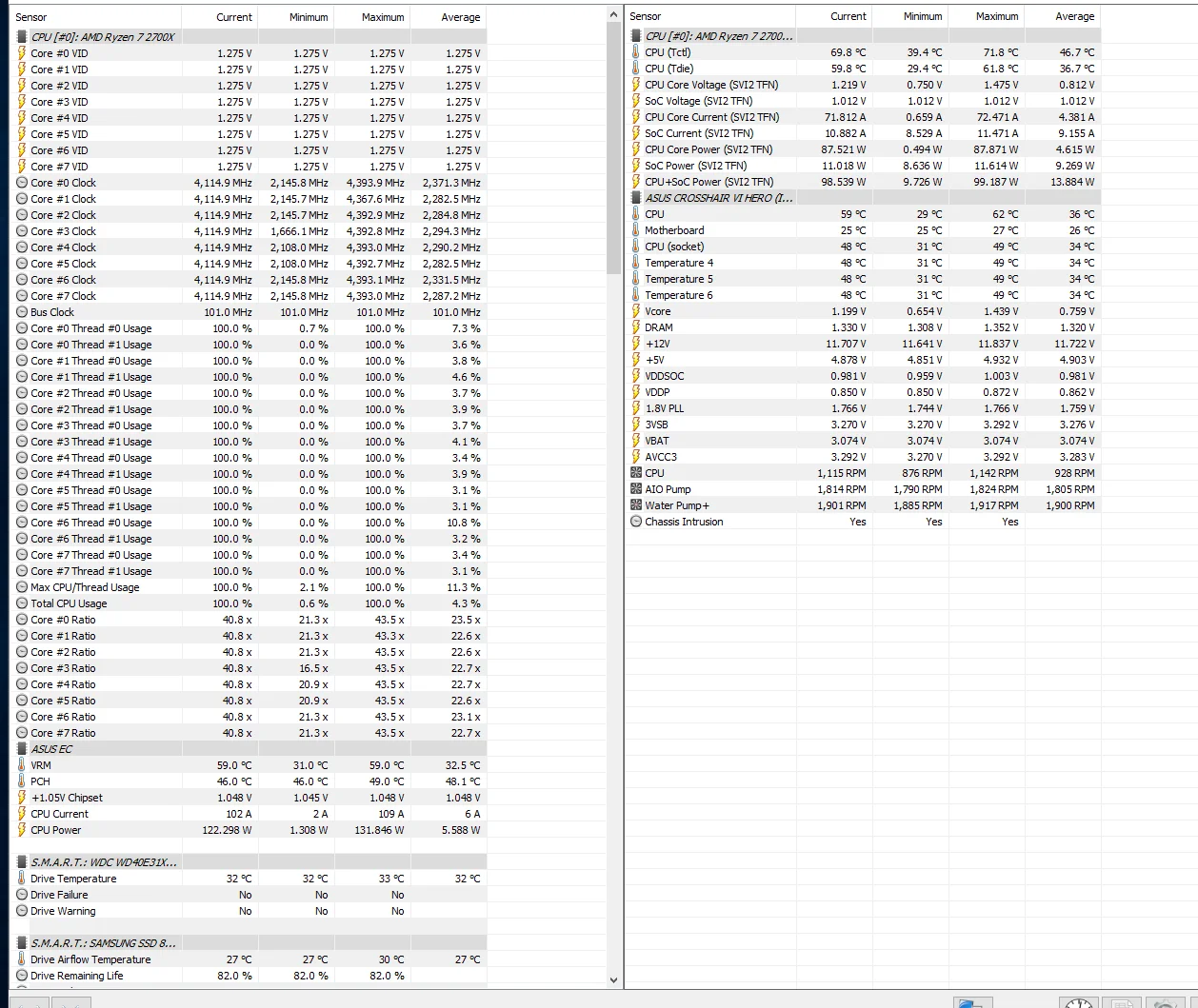The width and height of the screenshot is (1198, 1008).
Task: Click the fan icon beside AIO Pump
Action: (x=636, y=489)
